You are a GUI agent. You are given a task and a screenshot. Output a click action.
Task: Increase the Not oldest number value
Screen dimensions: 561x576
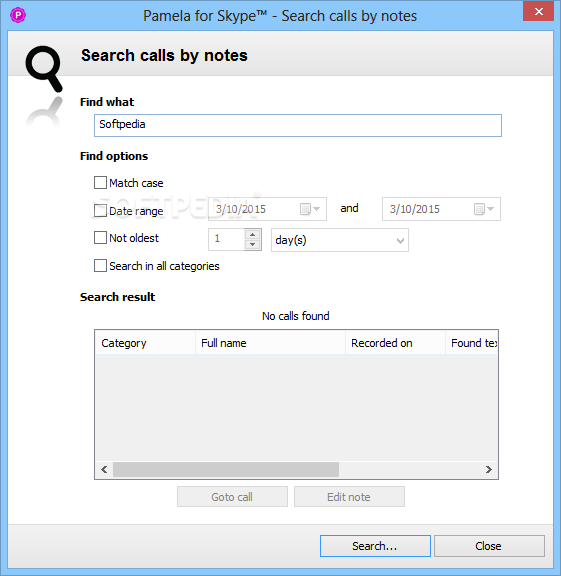point(252,235)
